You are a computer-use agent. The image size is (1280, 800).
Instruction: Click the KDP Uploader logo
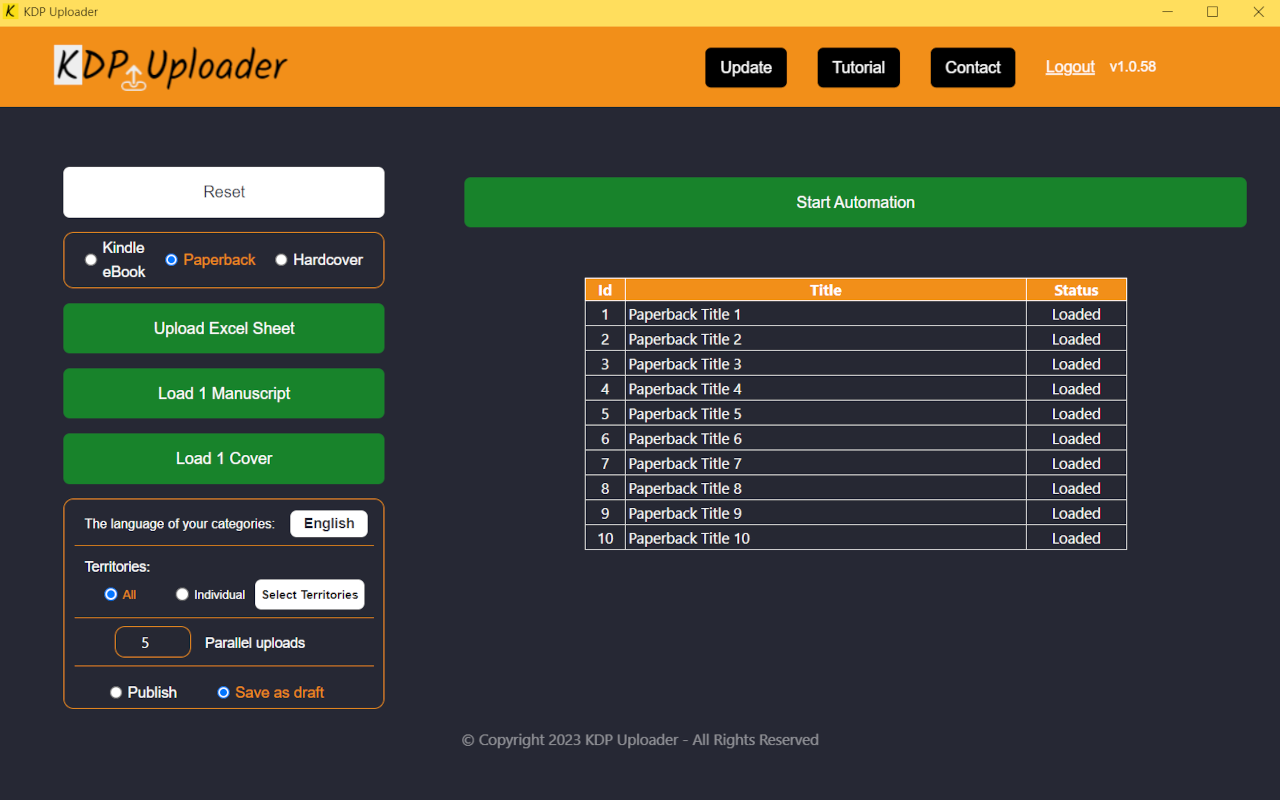tap(170, 67)
